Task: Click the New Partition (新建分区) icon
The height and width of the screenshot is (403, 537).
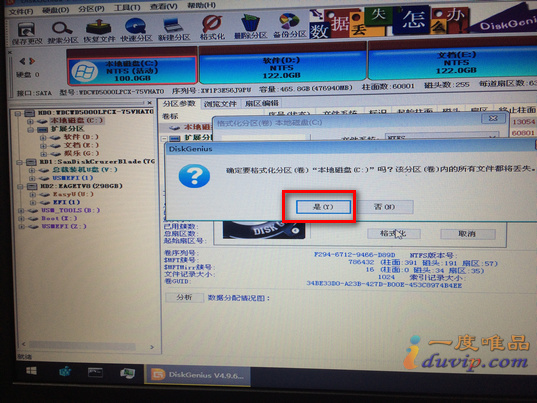Action: point(174,29)
